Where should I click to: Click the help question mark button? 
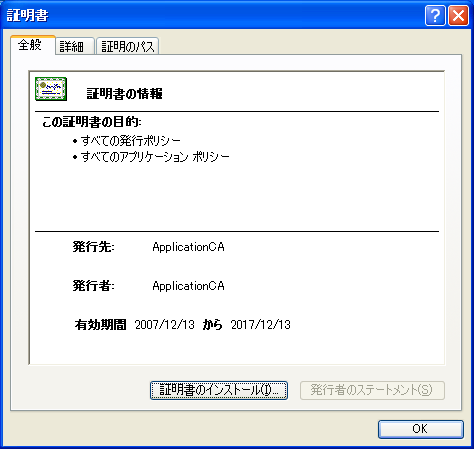click(x=435, y=15)
